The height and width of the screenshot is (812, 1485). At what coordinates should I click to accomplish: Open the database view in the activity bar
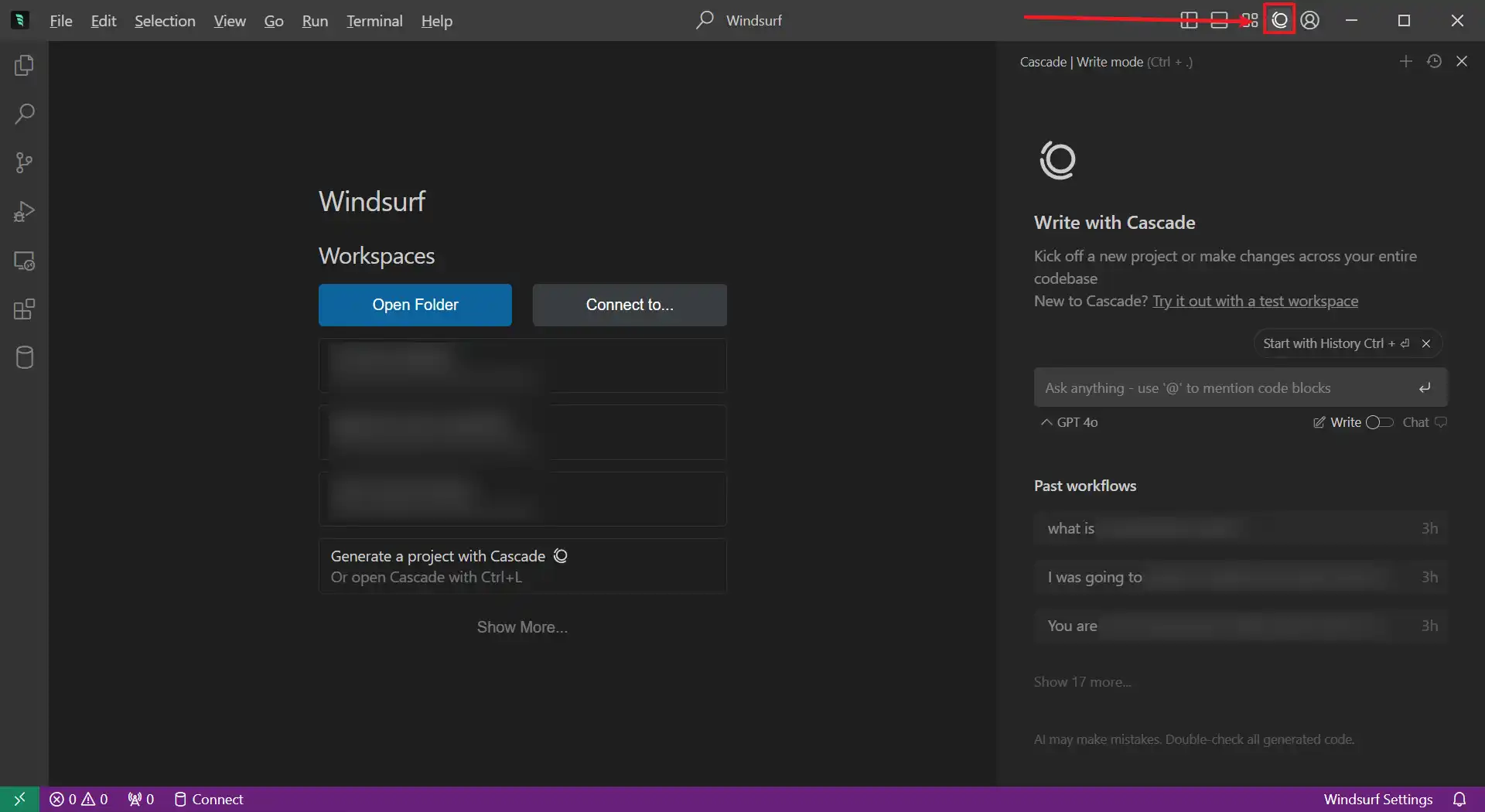tap(24, 357)
